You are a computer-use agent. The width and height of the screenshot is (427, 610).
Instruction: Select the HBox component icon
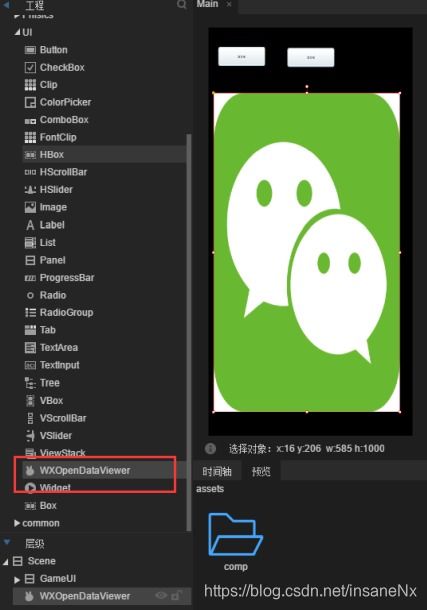(30, 155)
